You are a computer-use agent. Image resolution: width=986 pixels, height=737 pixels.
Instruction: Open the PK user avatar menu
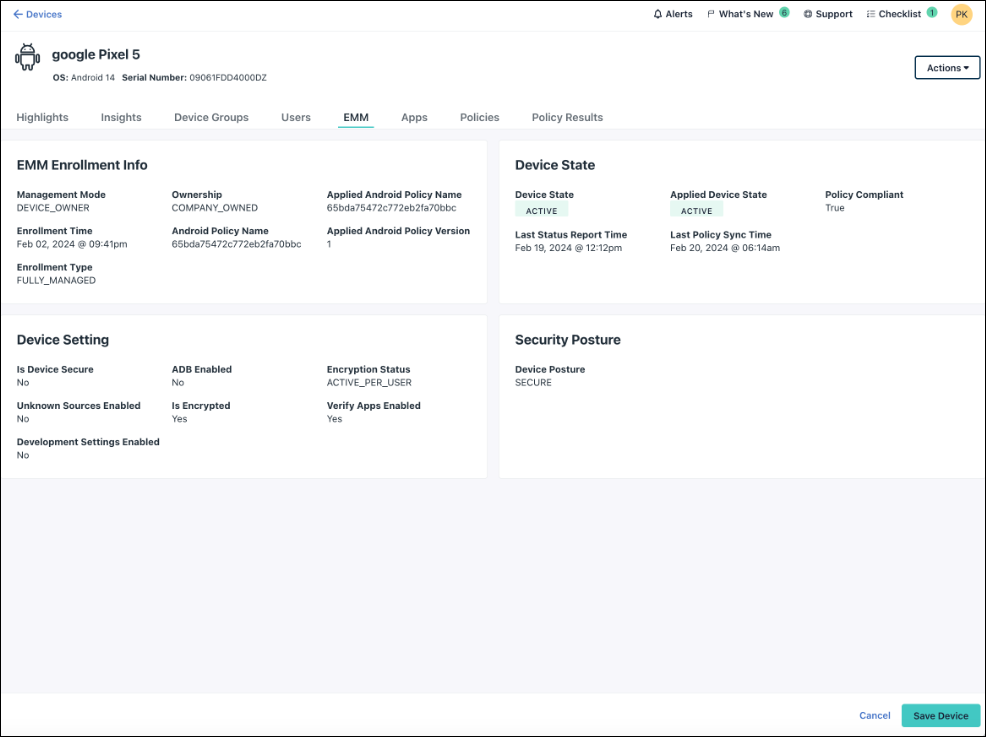point(961,15)
